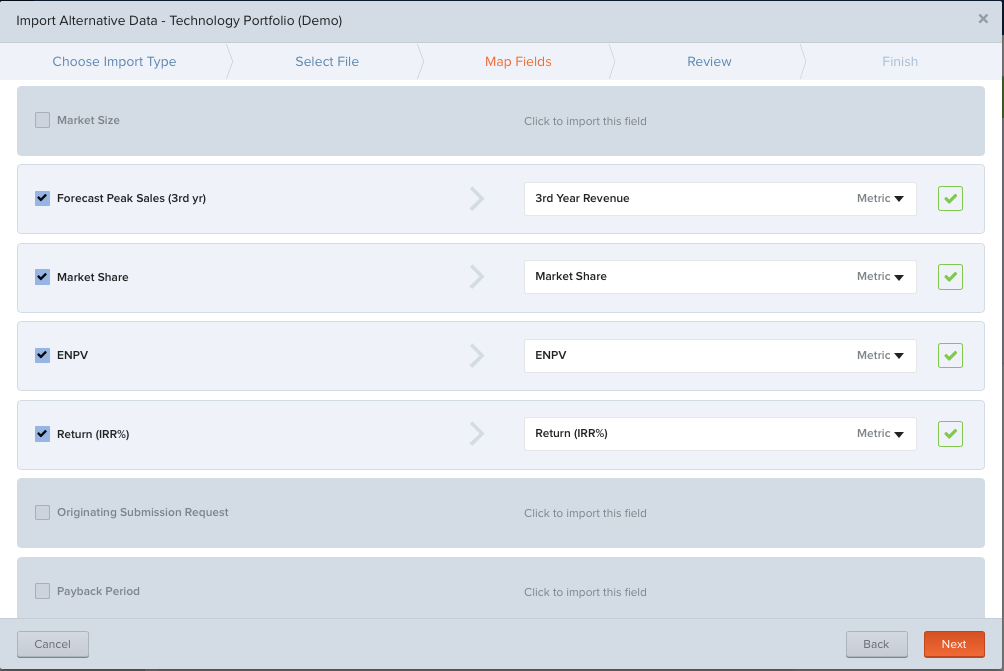Select the Finish step
This screenshot has width=1004, height=671.
(x=900, y=61)
